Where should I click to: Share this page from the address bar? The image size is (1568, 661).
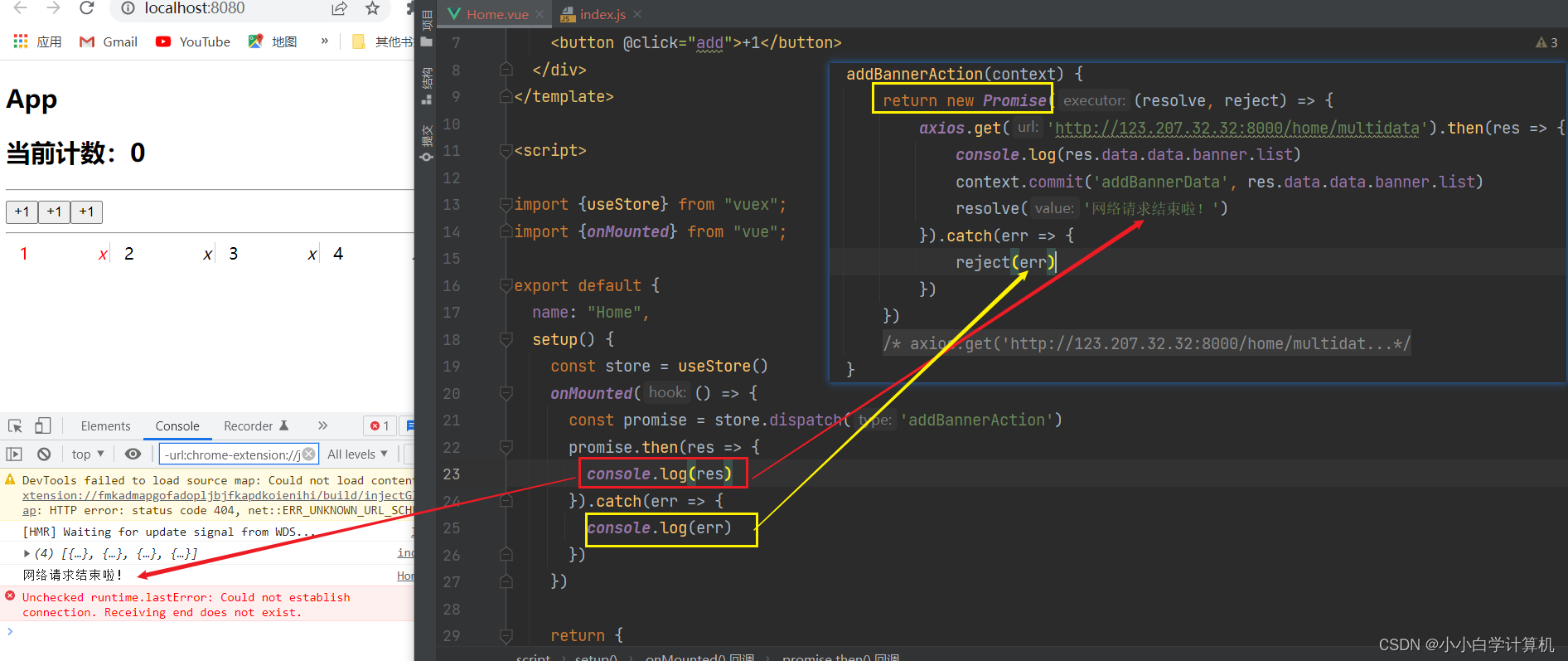coord(339,8)
